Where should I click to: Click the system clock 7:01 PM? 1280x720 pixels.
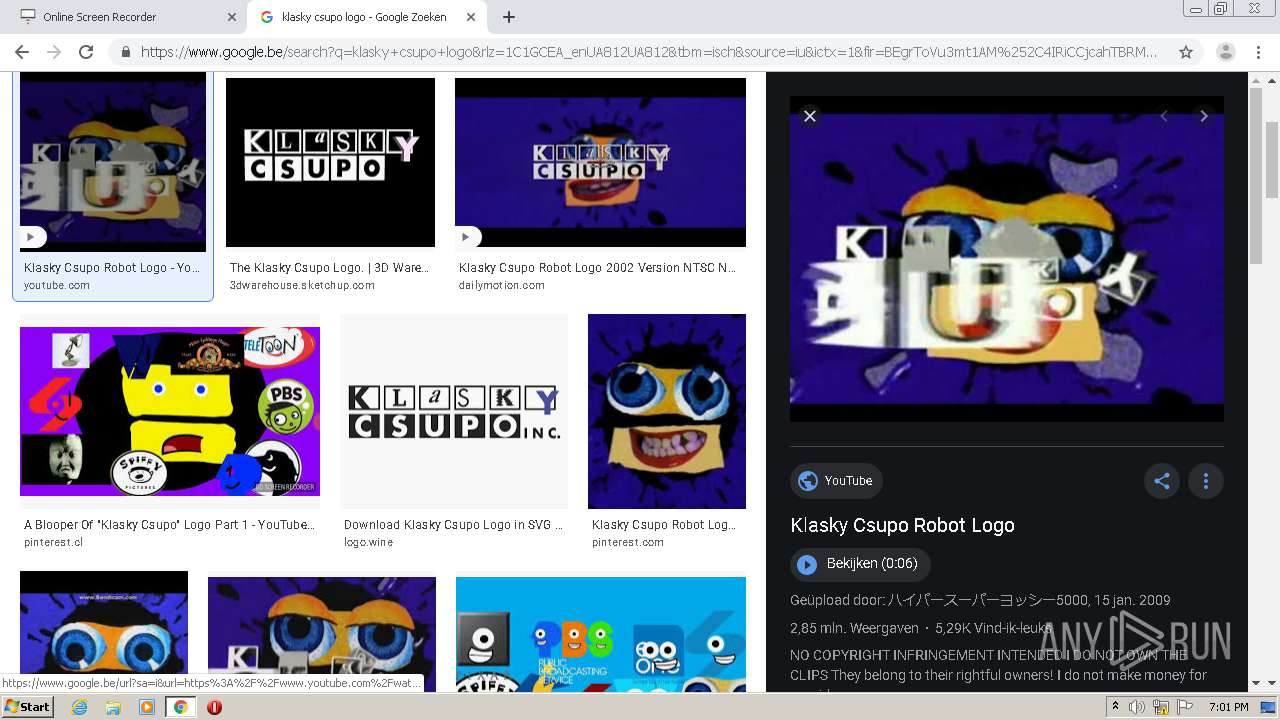1228,707
